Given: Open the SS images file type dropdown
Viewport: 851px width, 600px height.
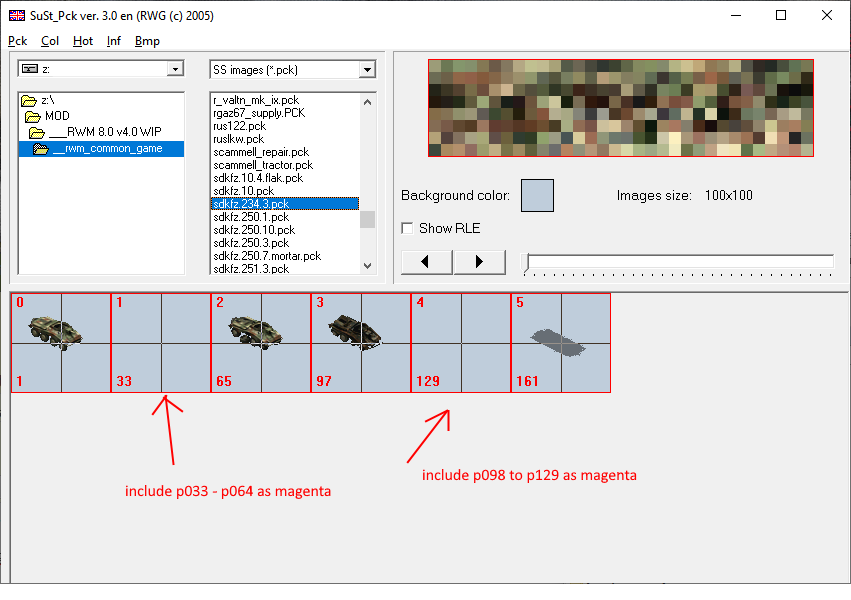Looking at the screenshot, I should (367, 70).
